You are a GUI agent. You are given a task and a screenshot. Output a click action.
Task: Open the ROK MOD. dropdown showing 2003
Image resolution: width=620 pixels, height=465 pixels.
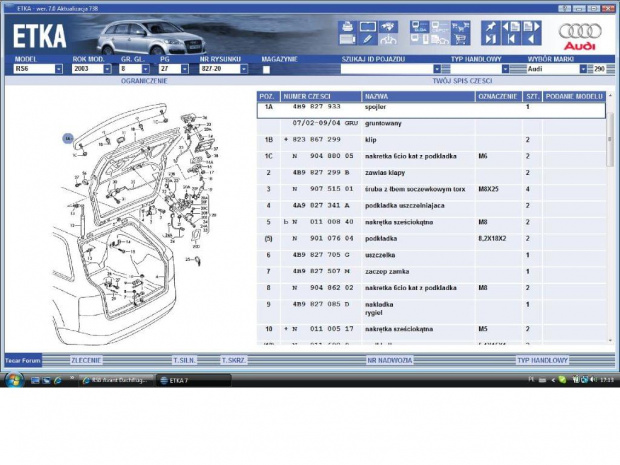pyautogui.click(x=107, y=69)
